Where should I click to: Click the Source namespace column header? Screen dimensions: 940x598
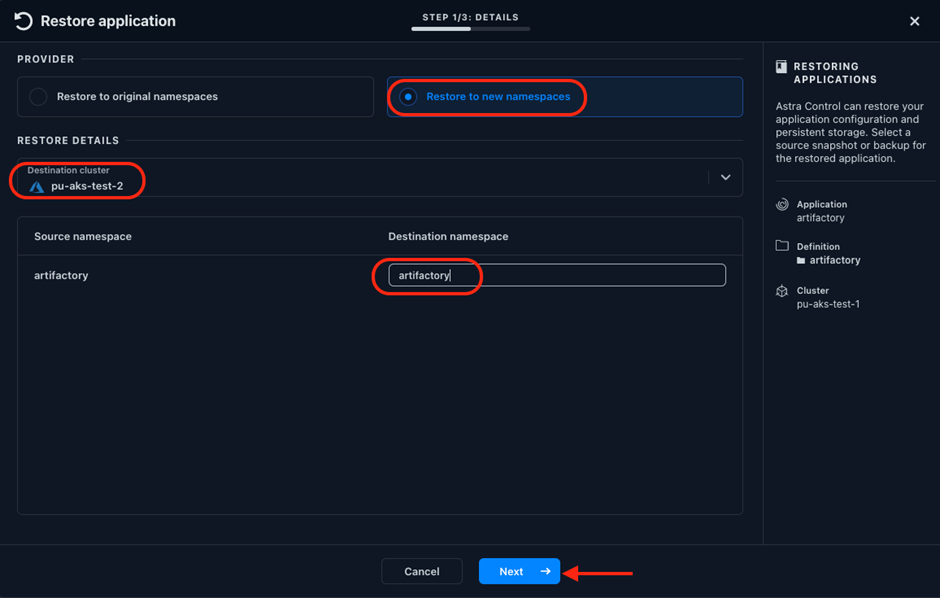tap(83, 236)
